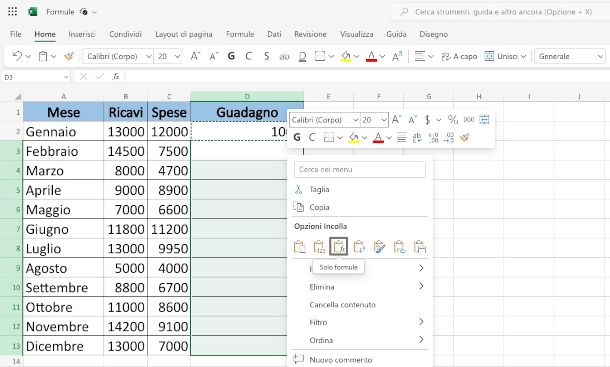610x367 pixels.
Task: Click the ribbon alignment icon
Action: [x=419, y=56]
